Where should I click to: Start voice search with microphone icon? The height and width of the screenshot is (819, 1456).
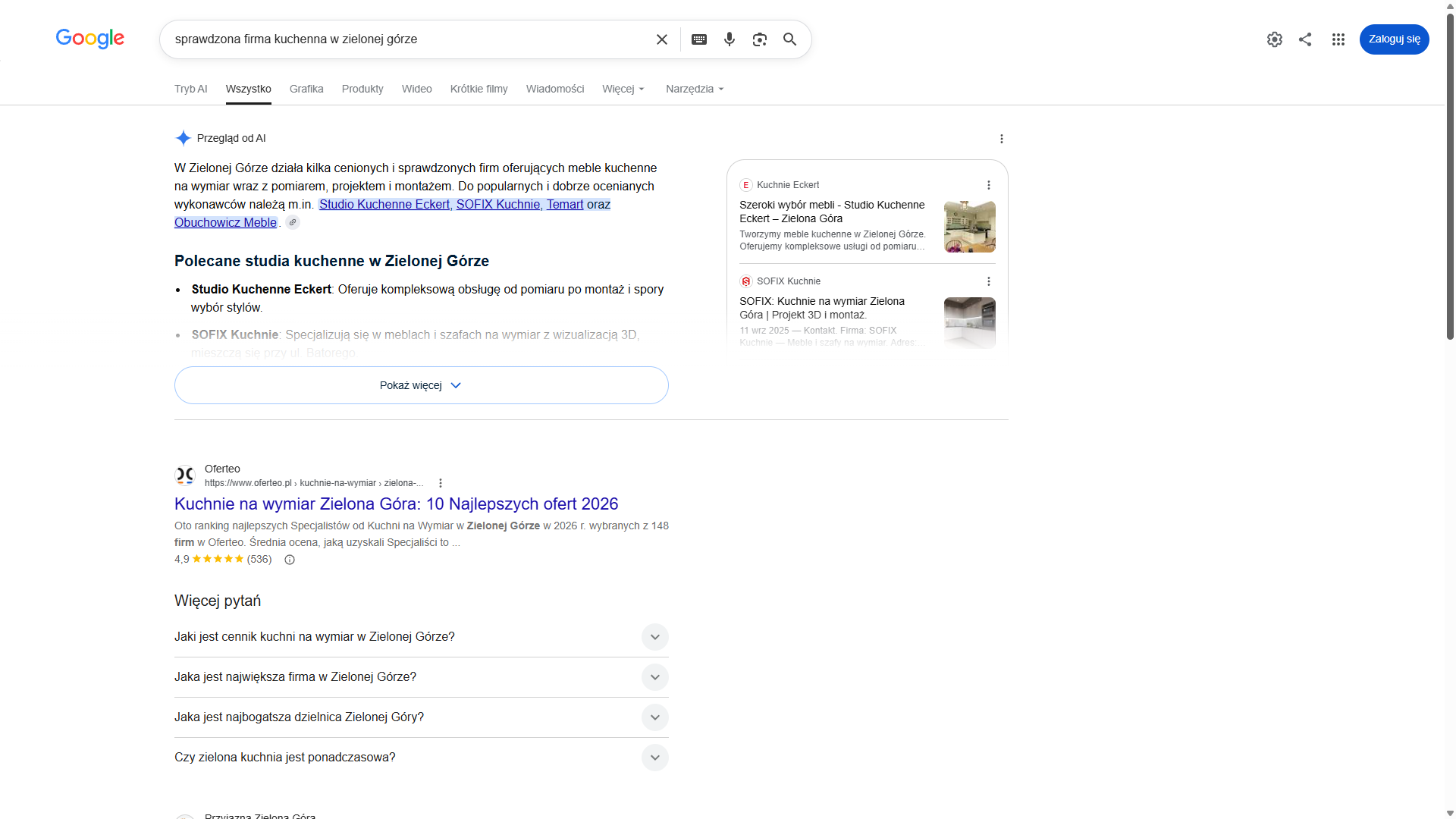[x=730, y=39]
